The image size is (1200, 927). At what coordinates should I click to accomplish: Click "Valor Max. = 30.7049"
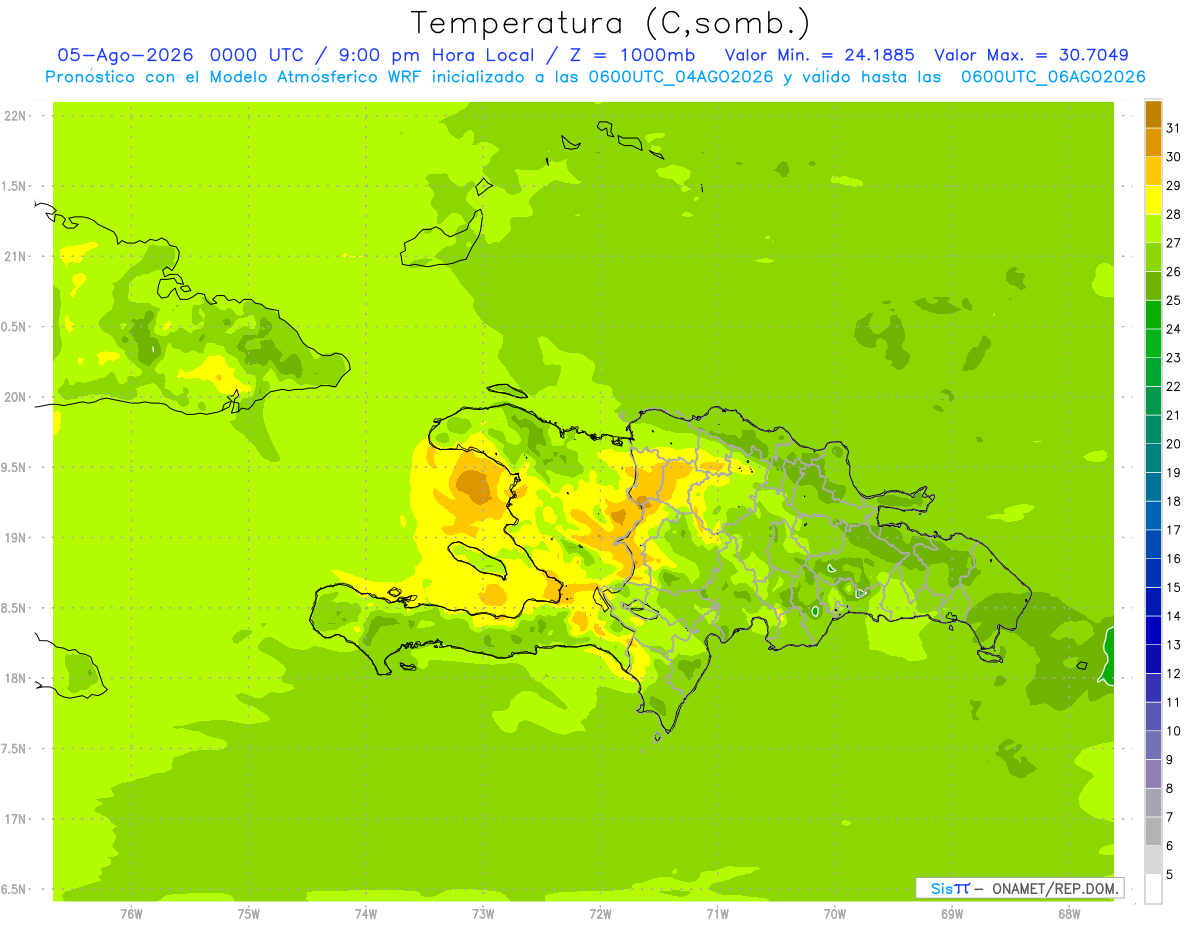click(x=1031, y=55)
